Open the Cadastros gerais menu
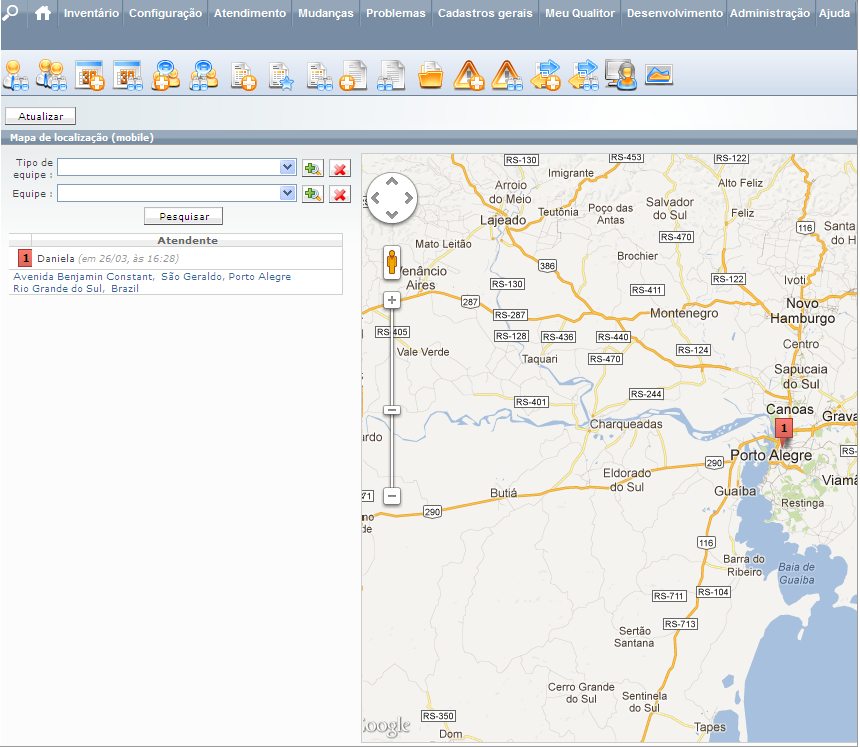Image resolution: width=860 pixels, height=747 pixels. tap(485, 14)
